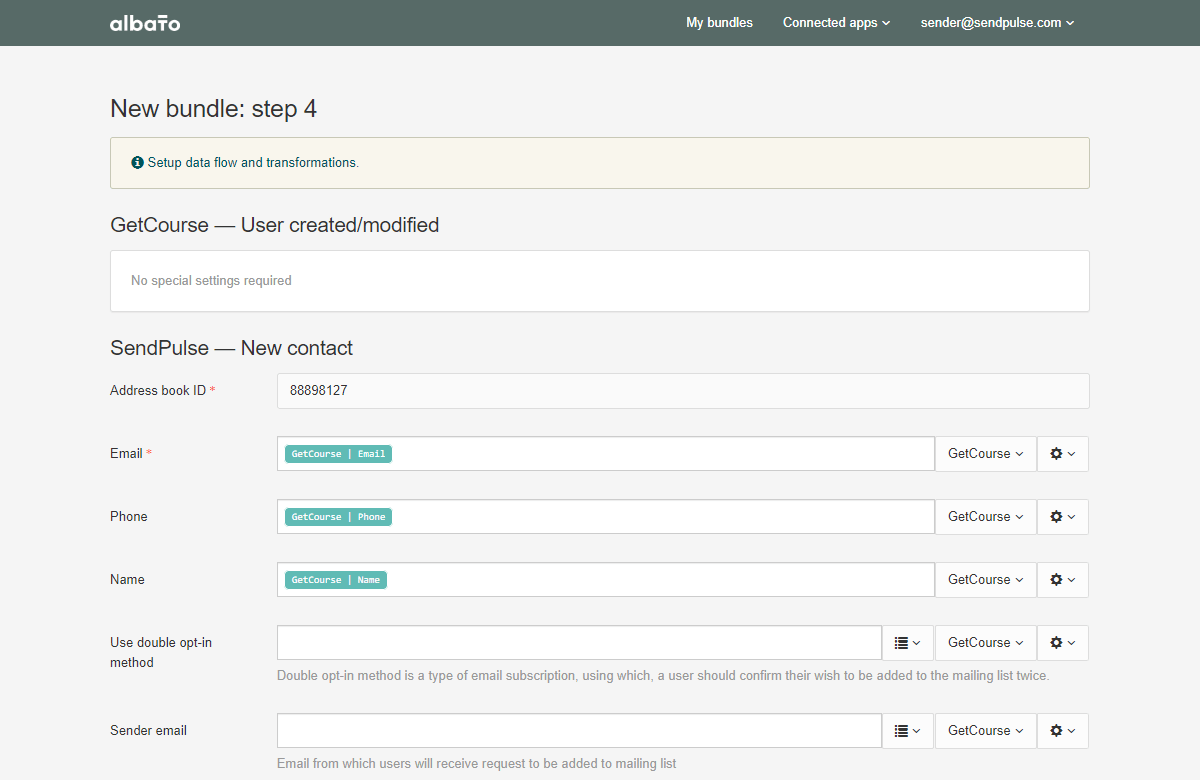The width and height of the screenshot is (1200, 780).
Task: Click the info icon in setup notice
Action: click(137, 162)
